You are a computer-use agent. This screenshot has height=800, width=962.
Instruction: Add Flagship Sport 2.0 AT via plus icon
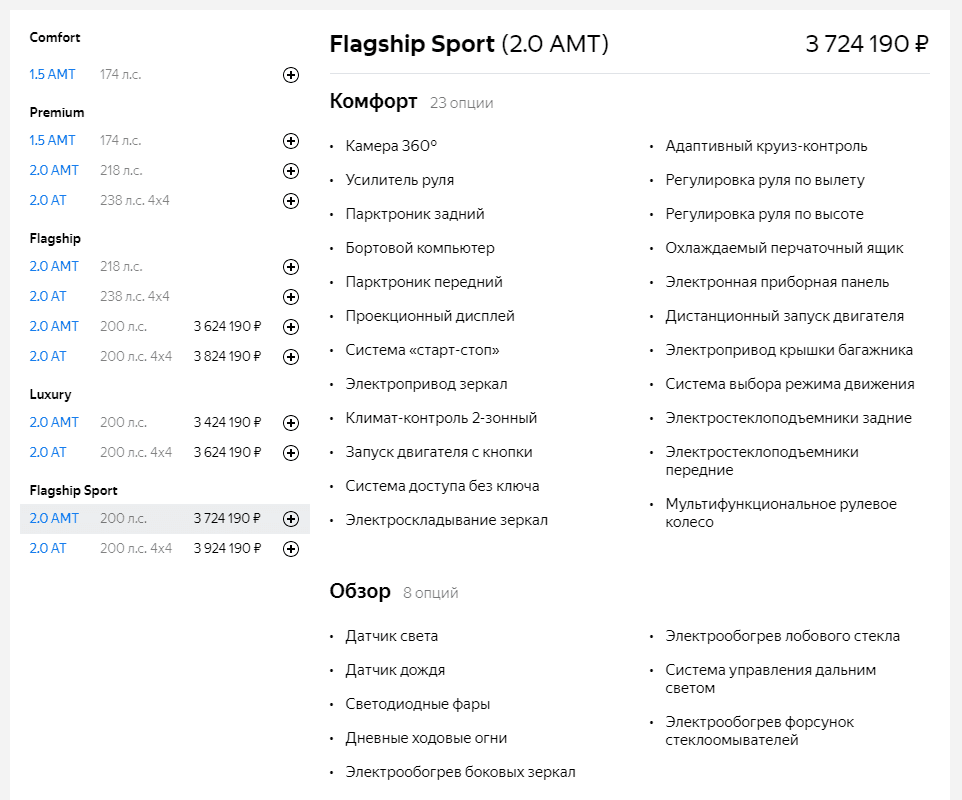pos(291,549)
